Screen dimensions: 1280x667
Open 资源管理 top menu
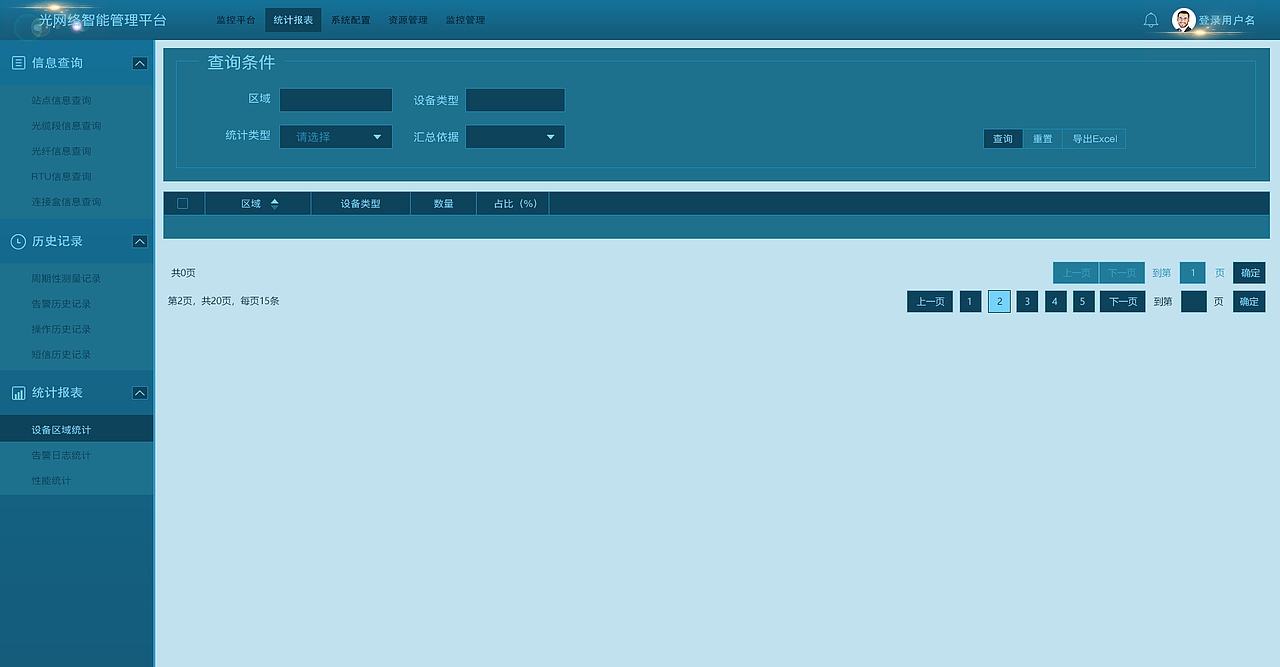click(408, 20)
